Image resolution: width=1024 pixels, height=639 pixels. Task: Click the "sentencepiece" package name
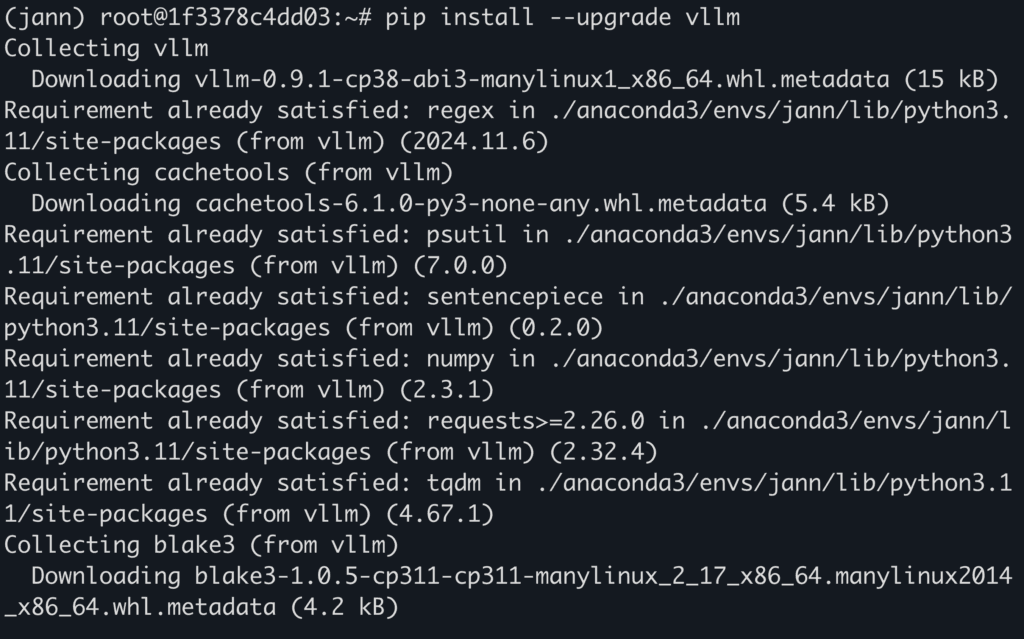coord(515,296)
